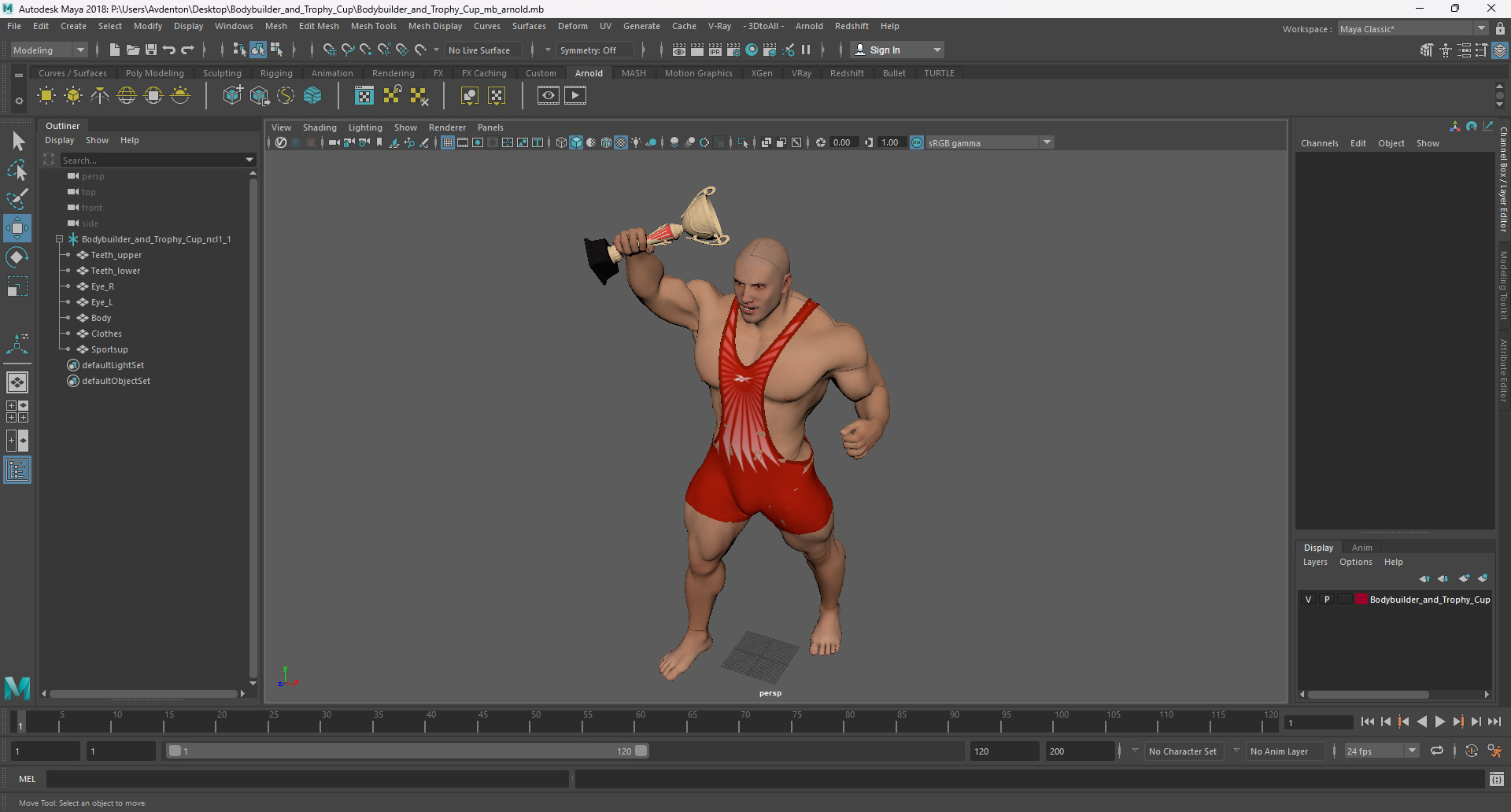The height and width of the screenshot is (812, 1511).
Task: Open the Modeling menu set dropdown
Action: click(49, 50)
